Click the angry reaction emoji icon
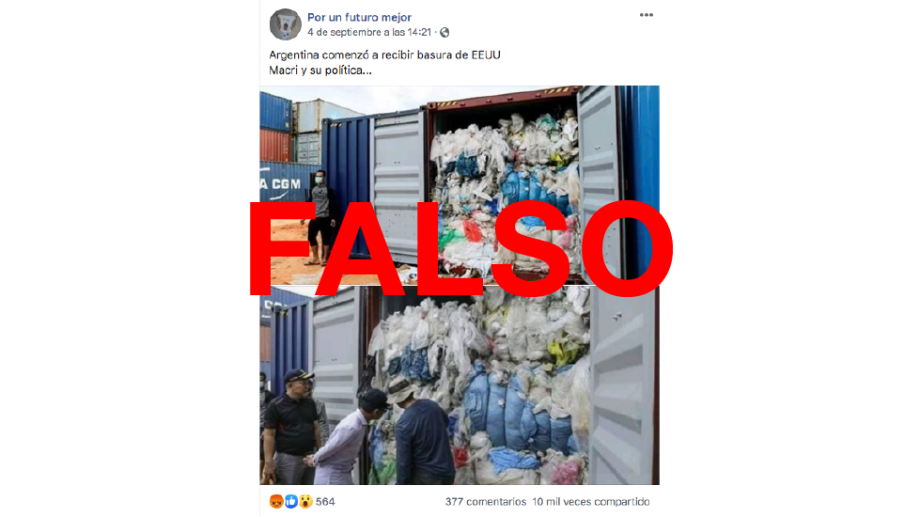Viewport: 920px width, 517px height. (x=276, y=501)
